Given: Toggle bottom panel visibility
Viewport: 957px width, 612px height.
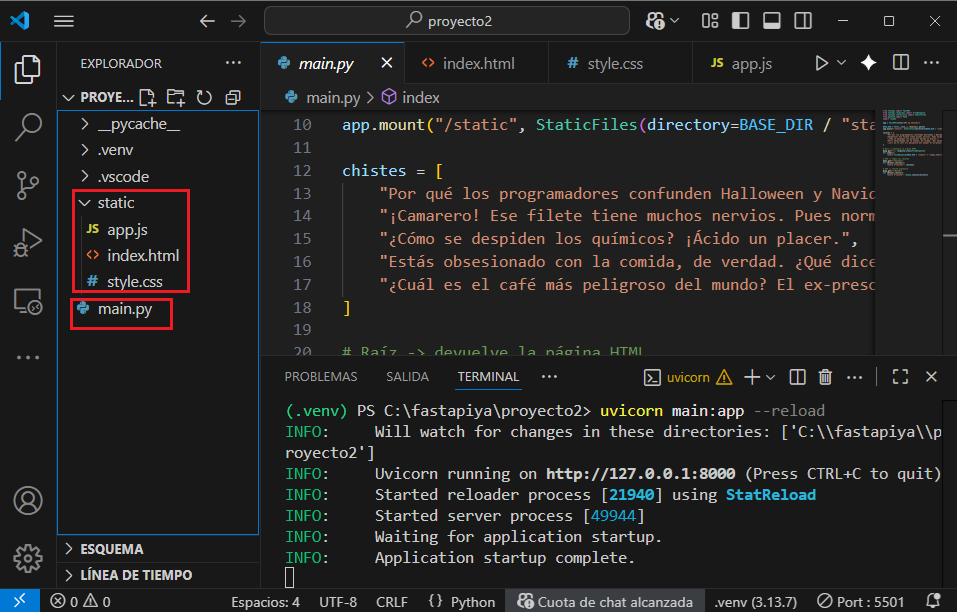Looking at the screenshot, I should [771, 21].
